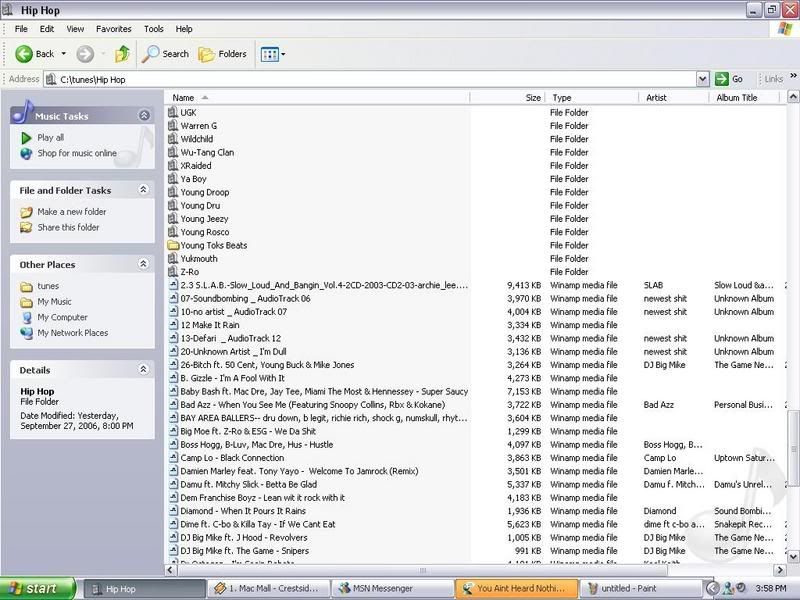Screen dimensions: 800x600
Task: Select the file name "Dem Franchise Boyz - Lean wit it rock with it"
Action: 263,497
